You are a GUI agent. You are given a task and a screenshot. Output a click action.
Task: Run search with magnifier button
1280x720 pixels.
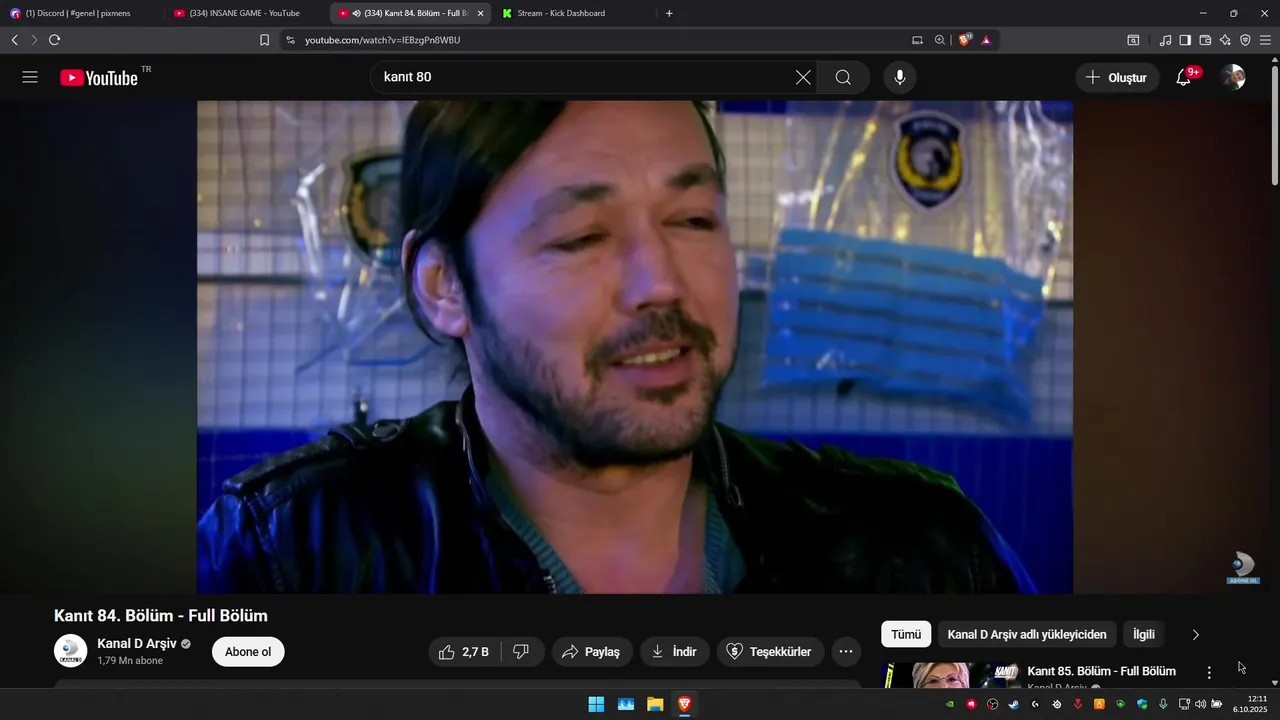(843, 77)
